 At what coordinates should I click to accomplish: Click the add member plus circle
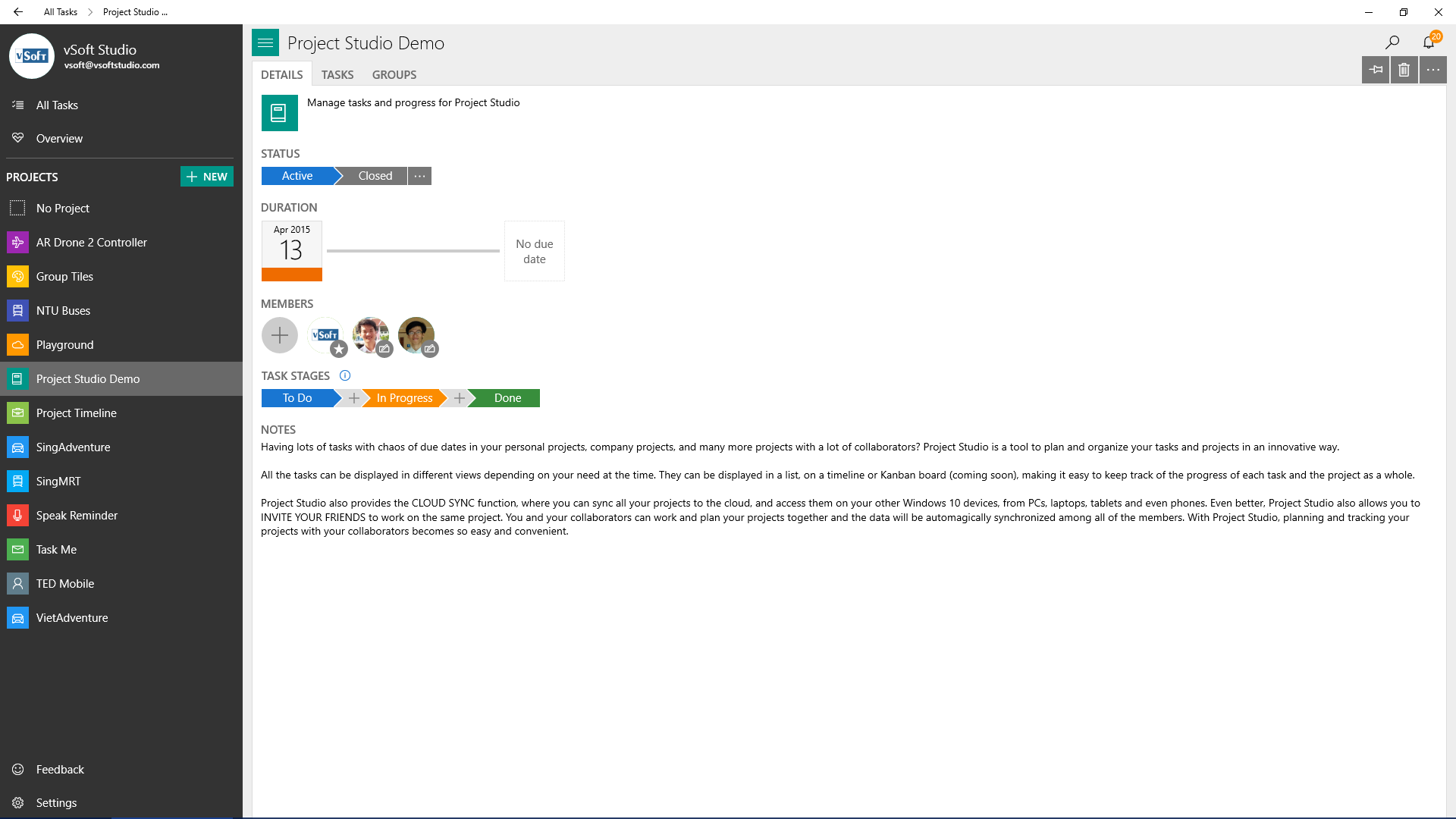point(280,335)
